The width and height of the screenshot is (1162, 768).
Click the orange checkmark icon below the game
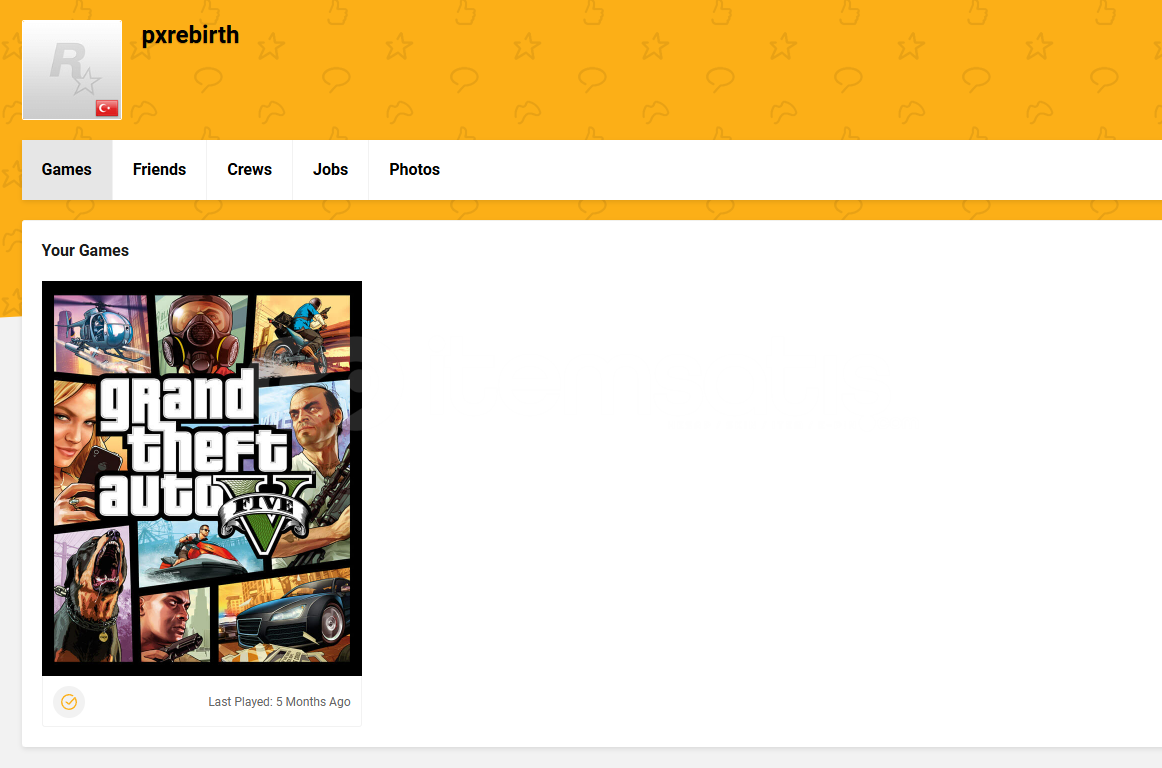(x=69, y=702)
